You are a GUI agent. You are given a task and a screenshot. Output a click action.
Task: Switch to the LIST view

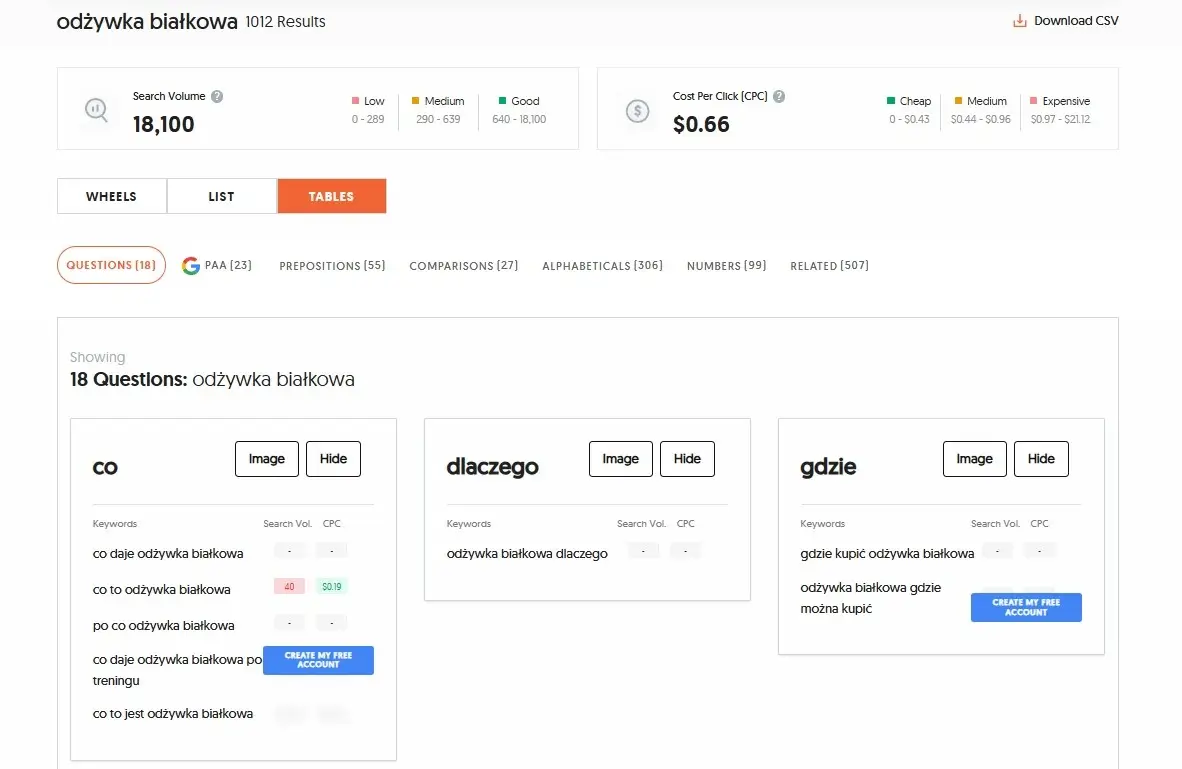pyautogui.click(x=221, y=197)
